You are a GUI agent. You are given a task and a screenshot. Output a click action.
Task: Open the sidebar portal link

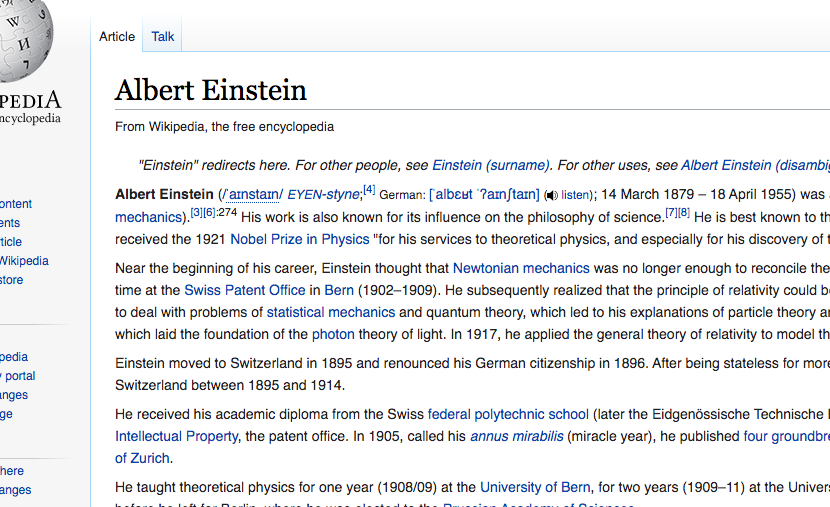[19, 376]
